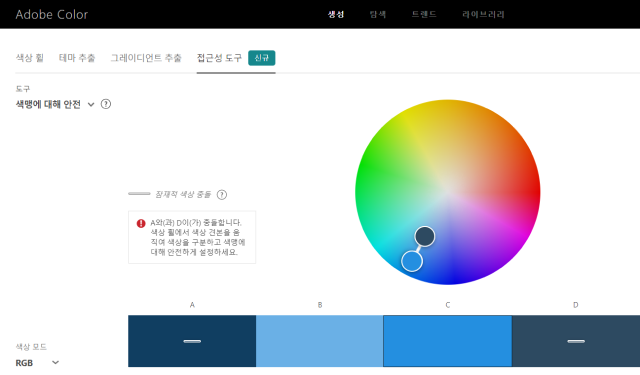
Task: Select the slate blue swatch D
Action: 576,341
